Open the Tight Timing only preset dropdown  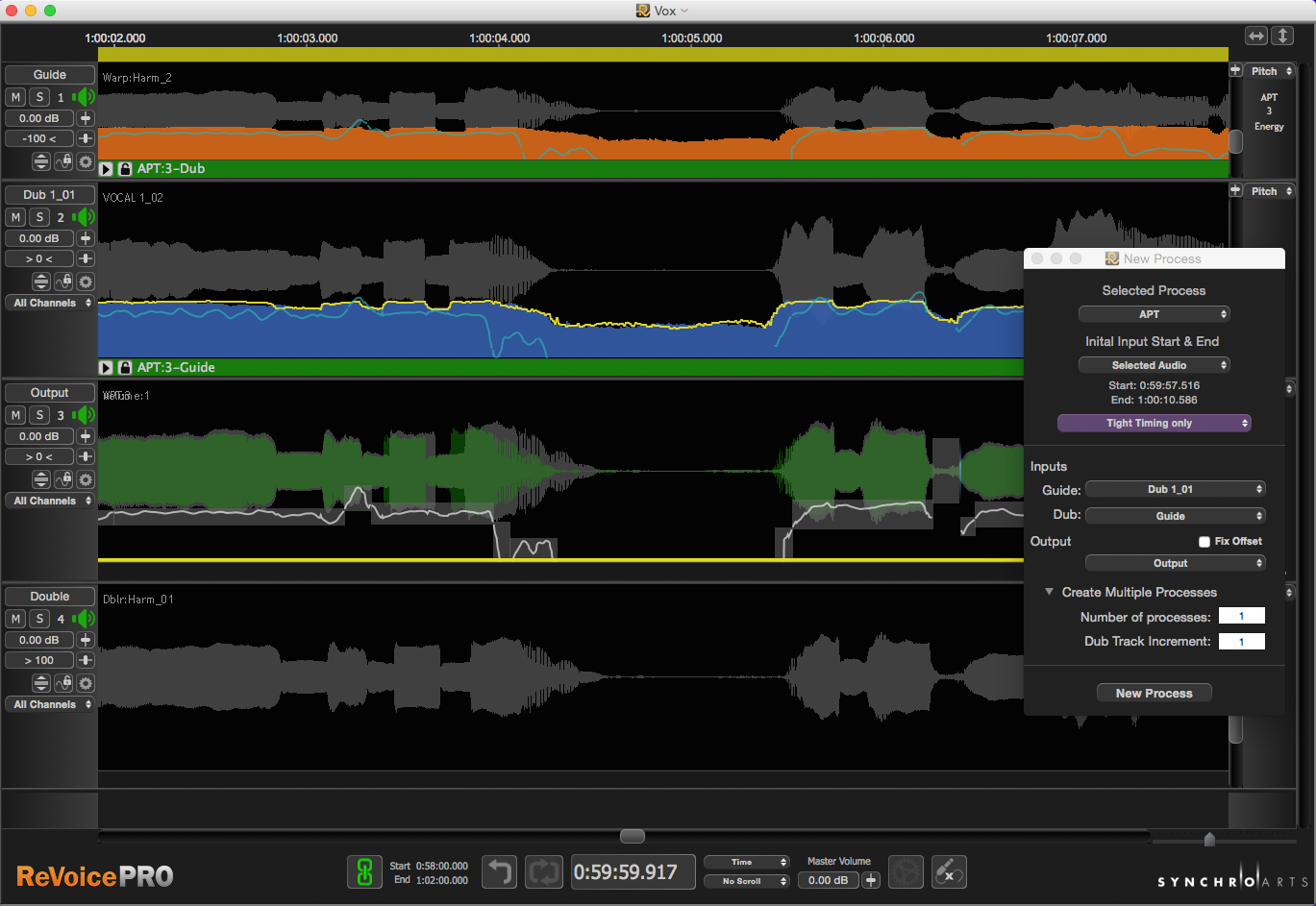click(x=1154, y=423)
